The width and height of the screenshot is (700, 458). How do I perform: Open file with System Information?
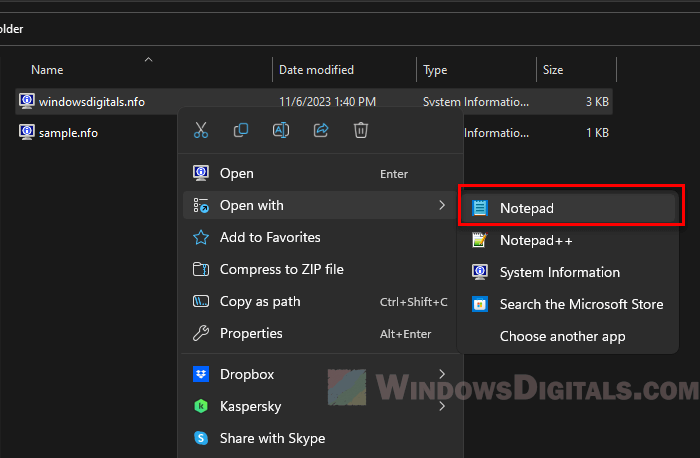568,272
